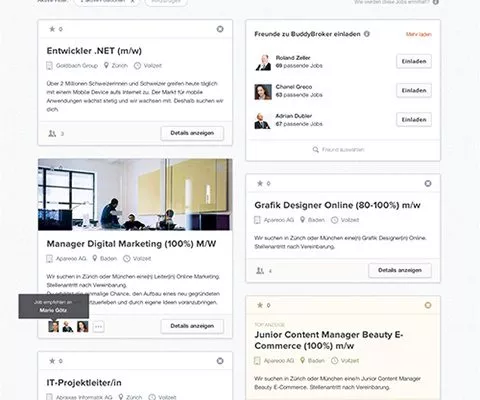Dismiss the IT-Projektleiter/in job card
480x400 pixels.
coord(220,361)
